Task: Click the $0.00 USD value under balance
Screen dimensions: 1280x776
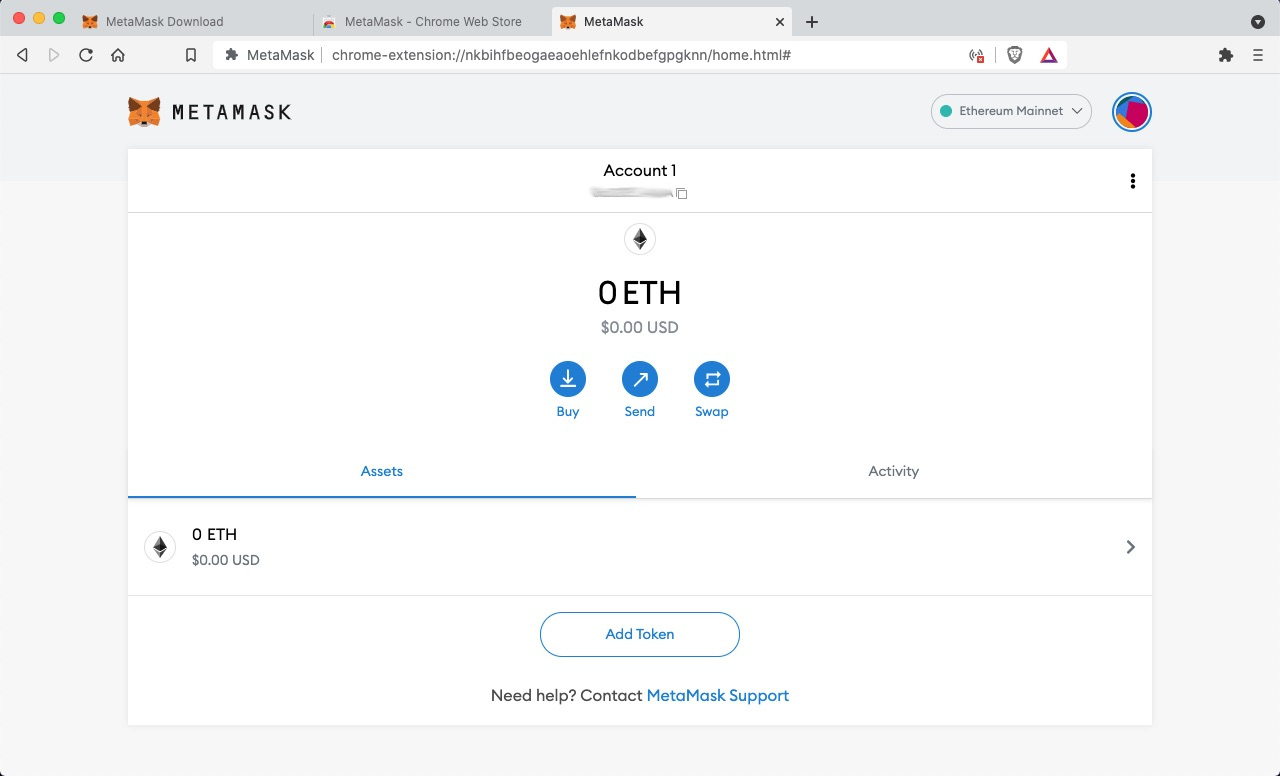Action: (640, 327)
